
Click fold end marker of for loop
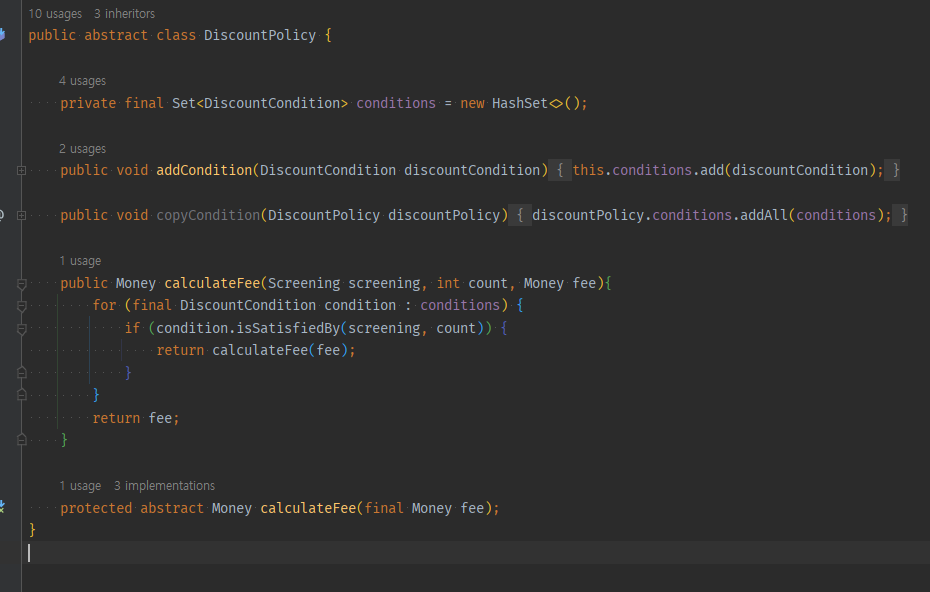[21, 395]
